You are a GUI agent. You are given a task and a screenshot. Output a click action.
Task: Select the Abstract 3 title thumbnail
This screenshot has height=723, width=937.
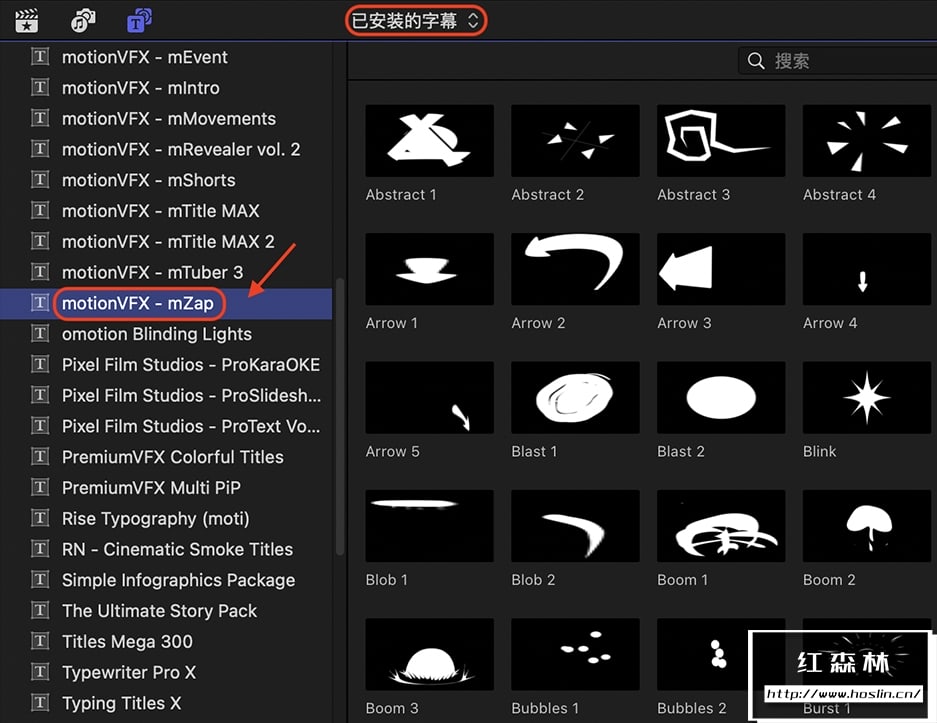pyautogui.click(x=721, y=140)
